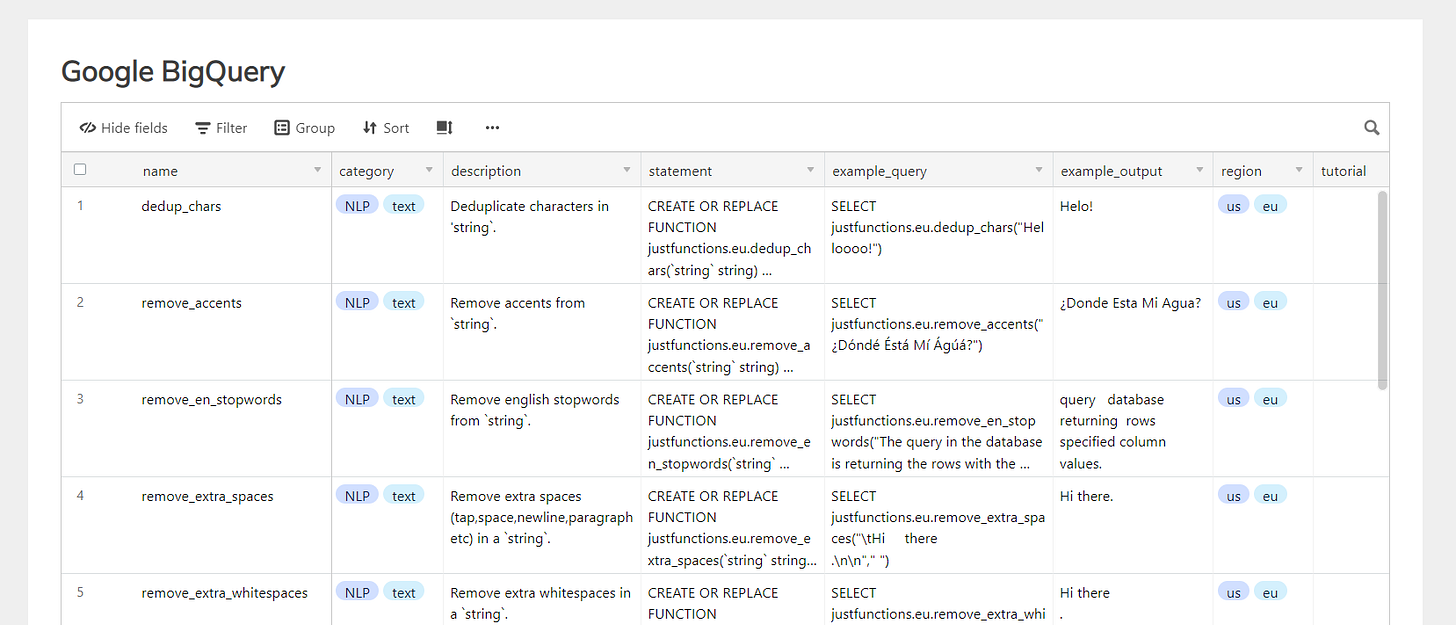Click the 'Hi there.' output cell
The image size is (1456, 625).
pyautogui.click(x=1132, y=525)
